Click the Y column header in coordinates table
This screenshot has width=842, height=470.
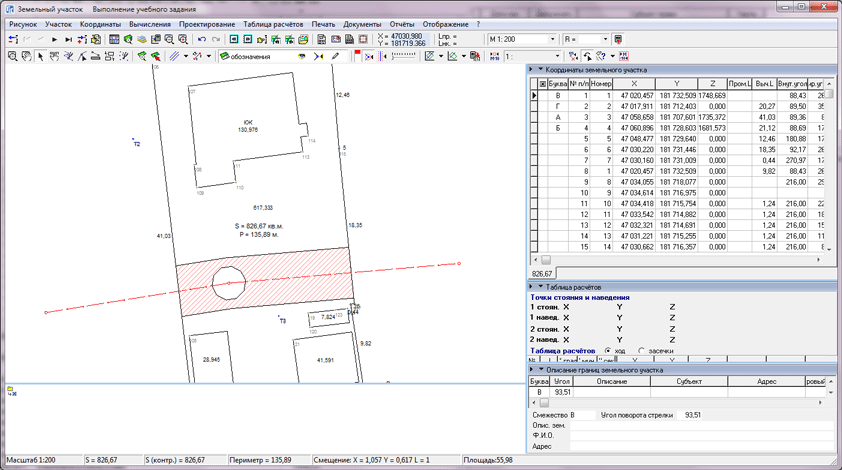[x=676, y=84]
